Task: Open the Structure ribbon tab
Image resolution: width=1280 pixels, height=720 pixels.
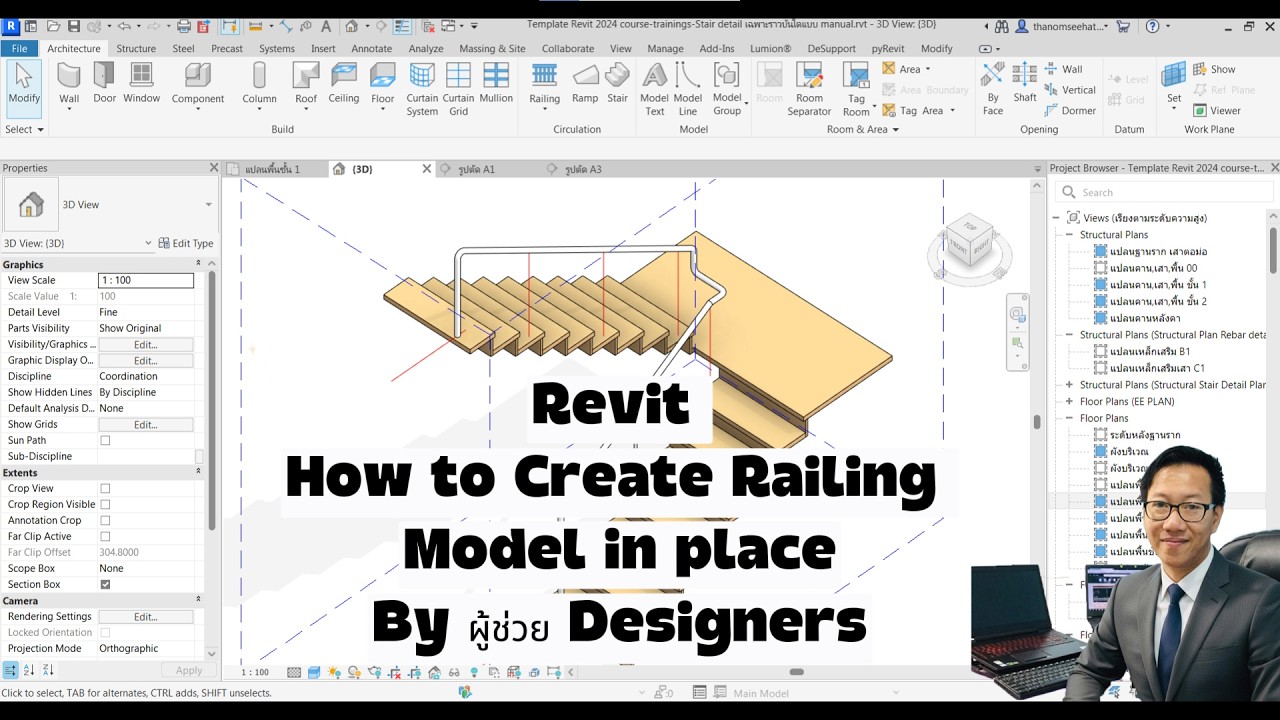Action: pos(136,48)
